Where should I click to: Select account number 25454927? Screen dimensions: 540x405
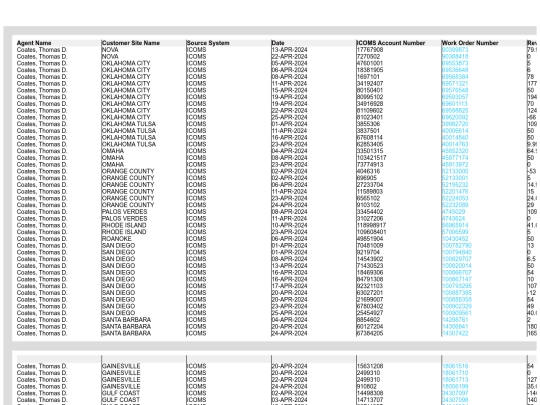point(370,313)
